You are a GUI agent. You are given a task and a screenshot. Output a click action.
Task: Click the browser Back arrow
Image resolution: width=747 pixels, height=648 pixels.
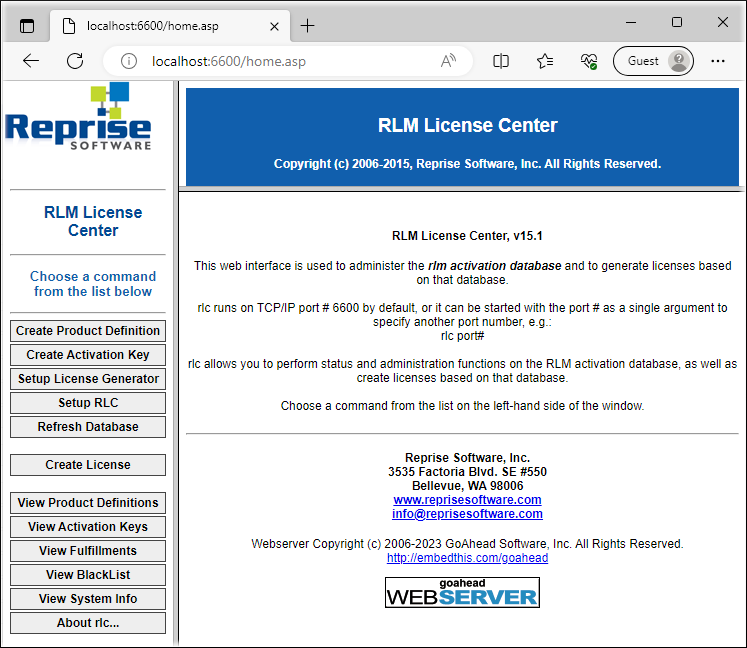tap(31, 61)
